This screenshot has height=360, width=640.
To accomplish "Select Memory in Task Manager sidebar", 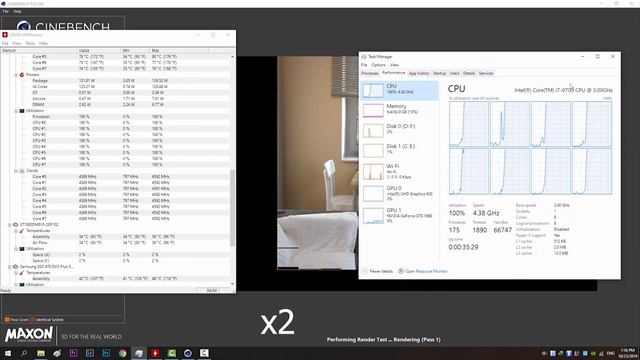I will point(400,110).
